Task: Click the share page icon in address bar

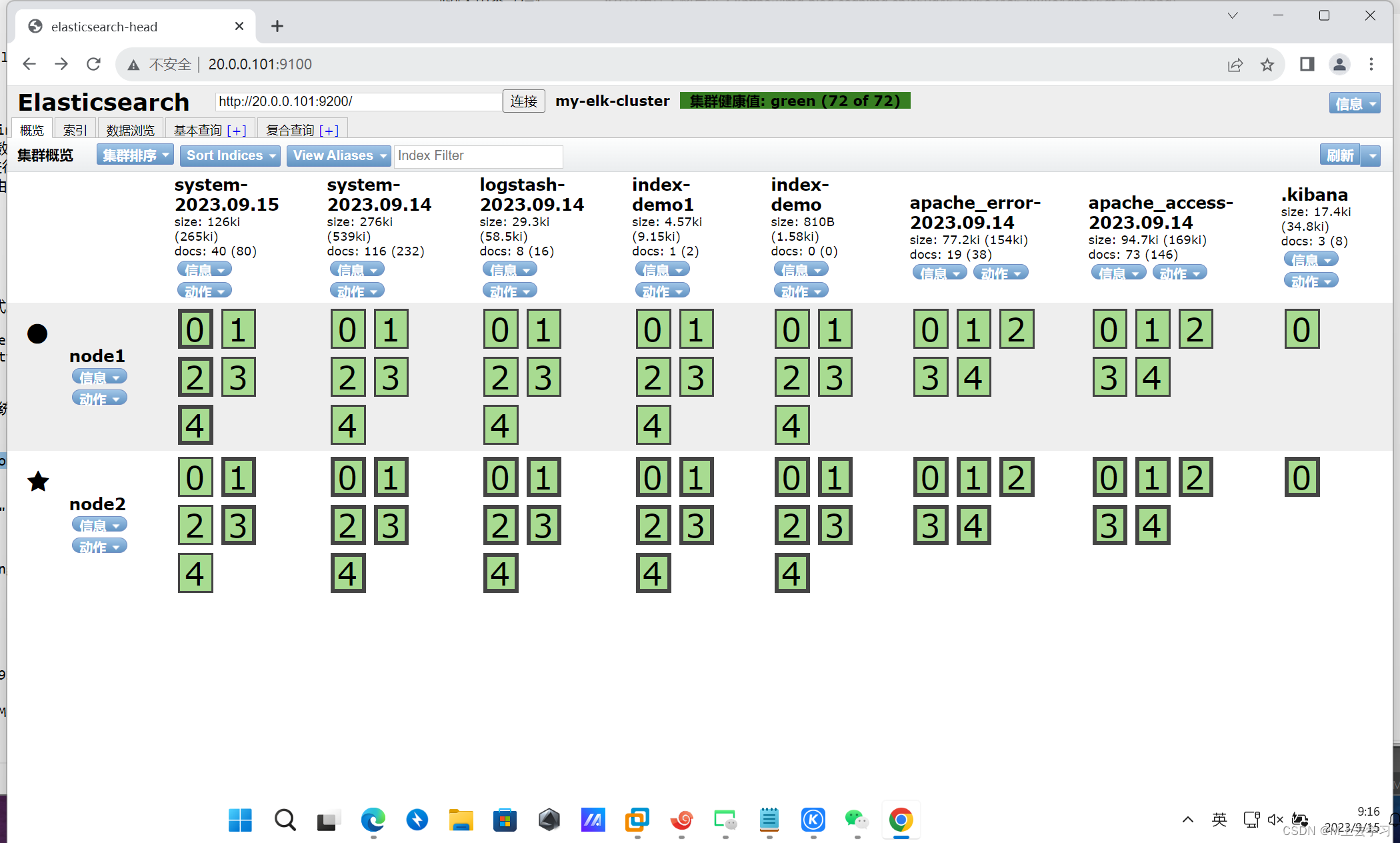Action: [x=1235, y=64]
